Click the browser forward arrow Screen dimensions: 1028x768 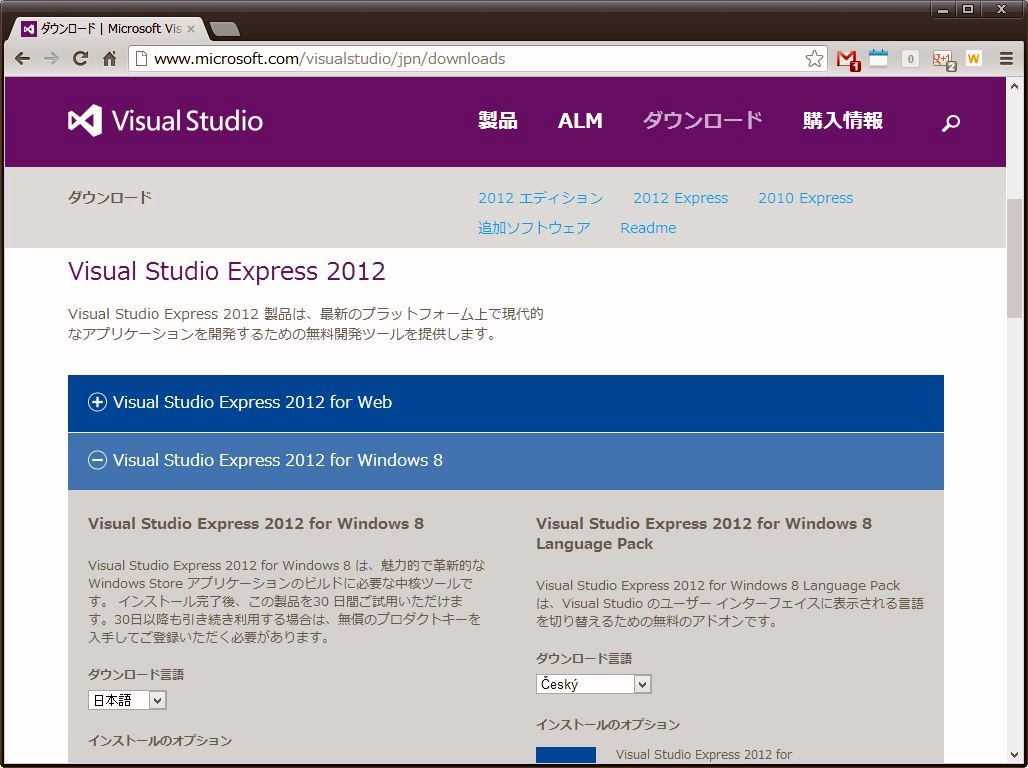coord(51,59)
